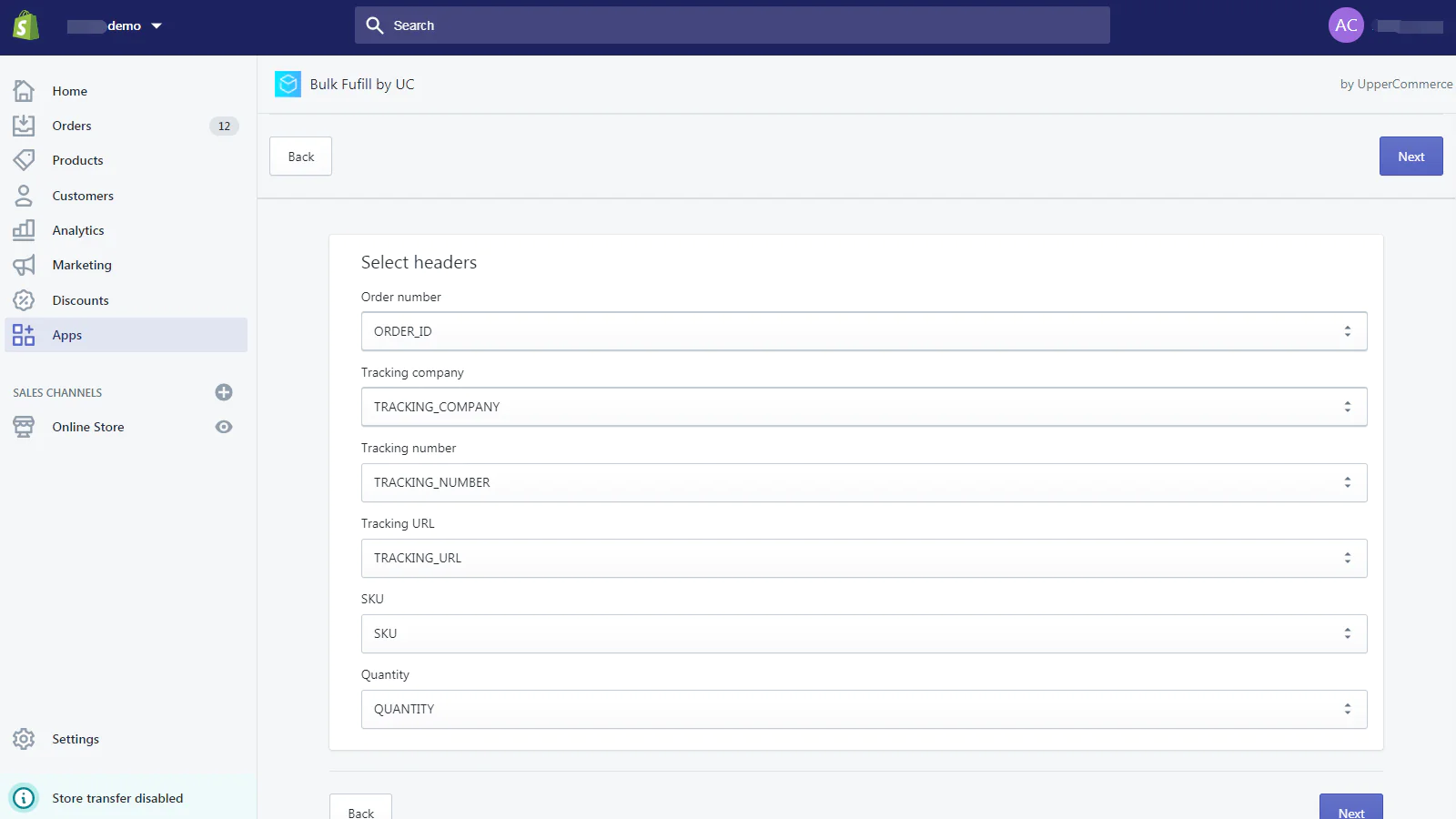This screenshot has width=1456, height=819.
Task: Choose a column in Quantity dropdown
Action: click(x=863, y=709)
